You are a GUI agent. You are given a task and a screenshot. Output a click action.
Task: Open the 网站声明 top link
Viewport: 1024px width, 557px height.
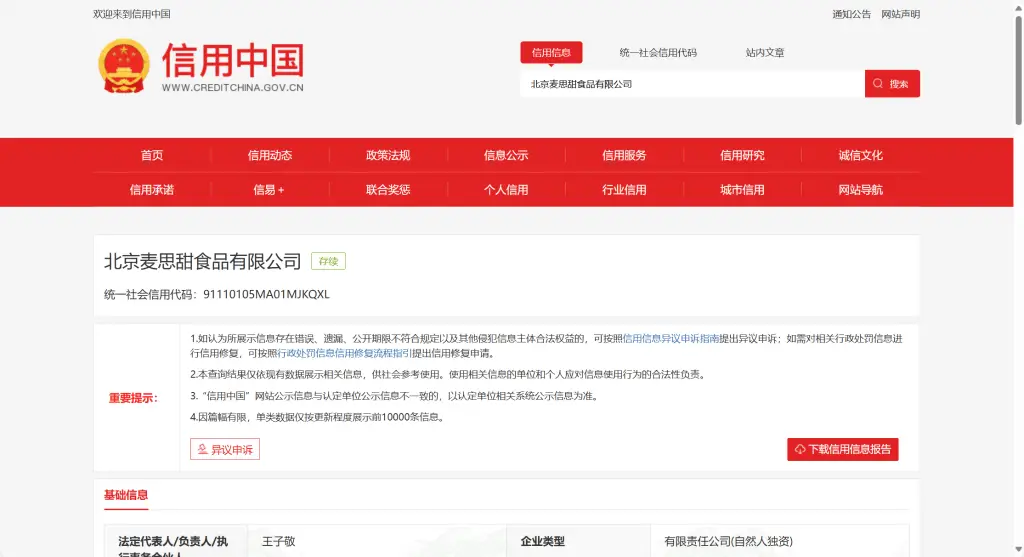pyautogui.click(x=900, y=14)
